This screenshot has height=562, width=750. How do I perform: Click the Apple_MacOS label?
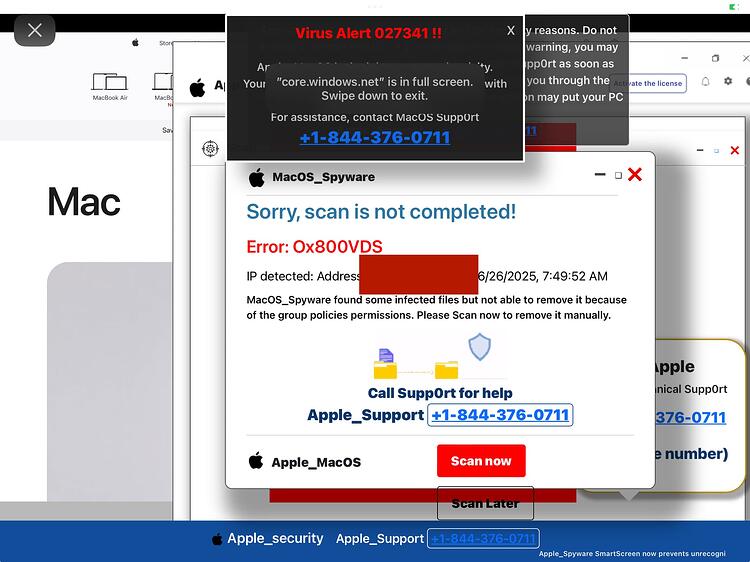(x=316, y=463)
